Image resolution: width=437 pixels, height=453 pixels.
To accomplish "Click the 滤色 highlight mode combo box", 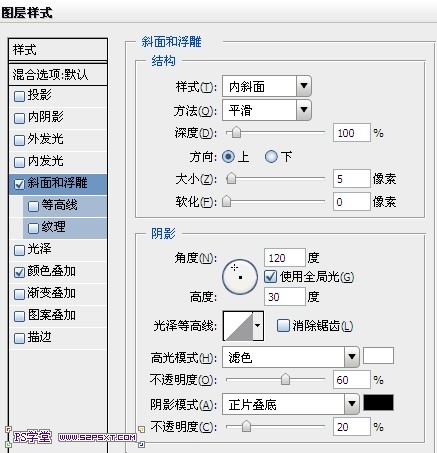I will tap(290, 357).
